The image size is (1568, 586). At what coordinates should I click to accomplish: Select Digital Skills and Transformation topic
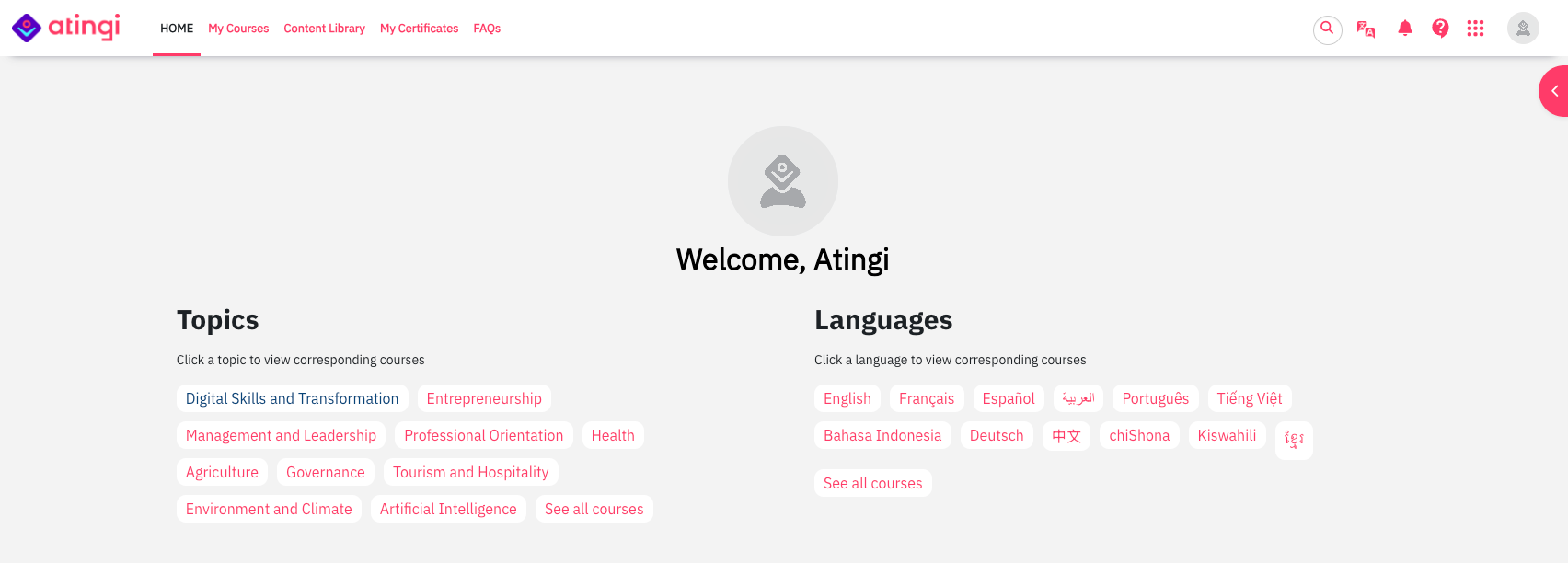point(292,398)
